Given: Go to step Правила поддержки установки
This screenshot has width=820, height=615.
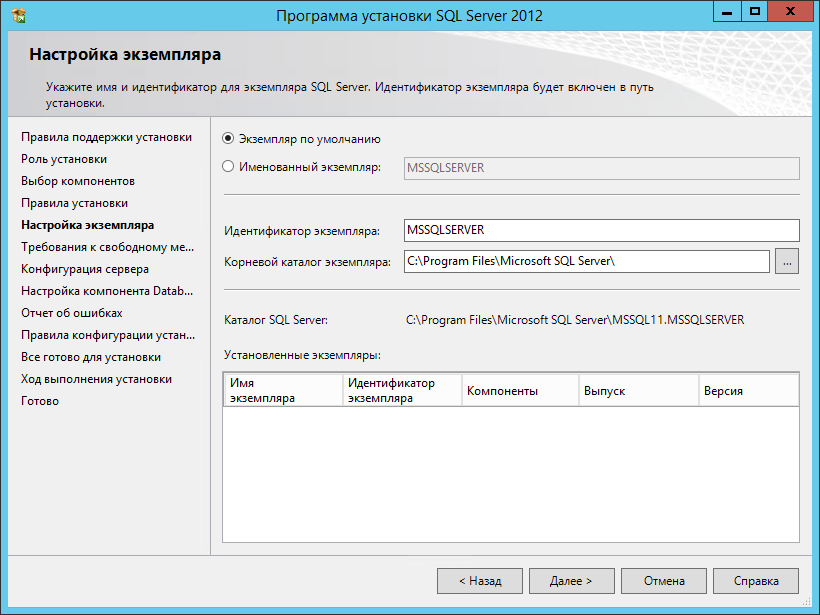Looking at the screenshot, I should click(x=106, y=137).
